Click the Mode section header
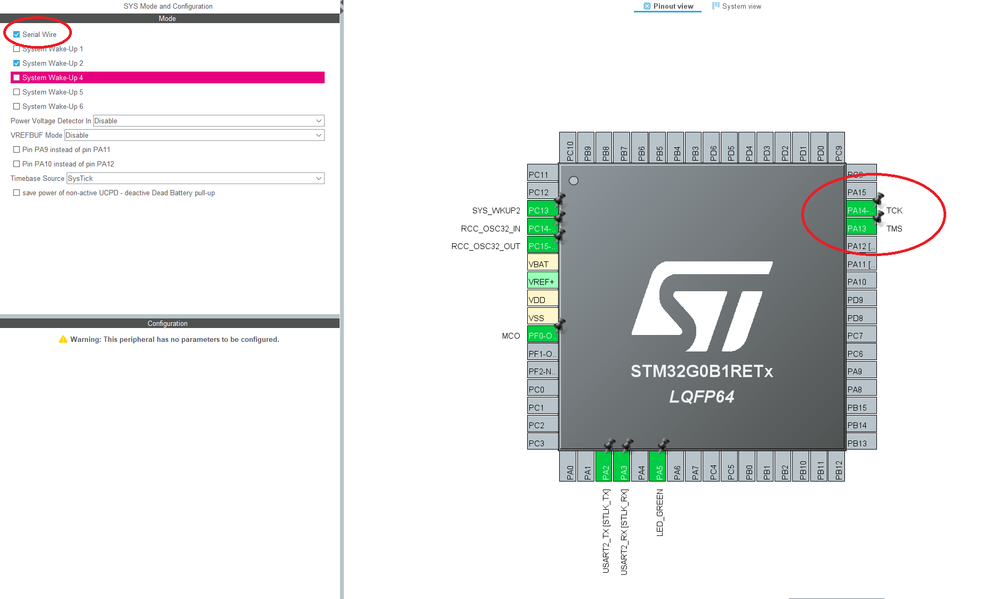The height and width of the screenshot is (599, 999). point(169,18)
